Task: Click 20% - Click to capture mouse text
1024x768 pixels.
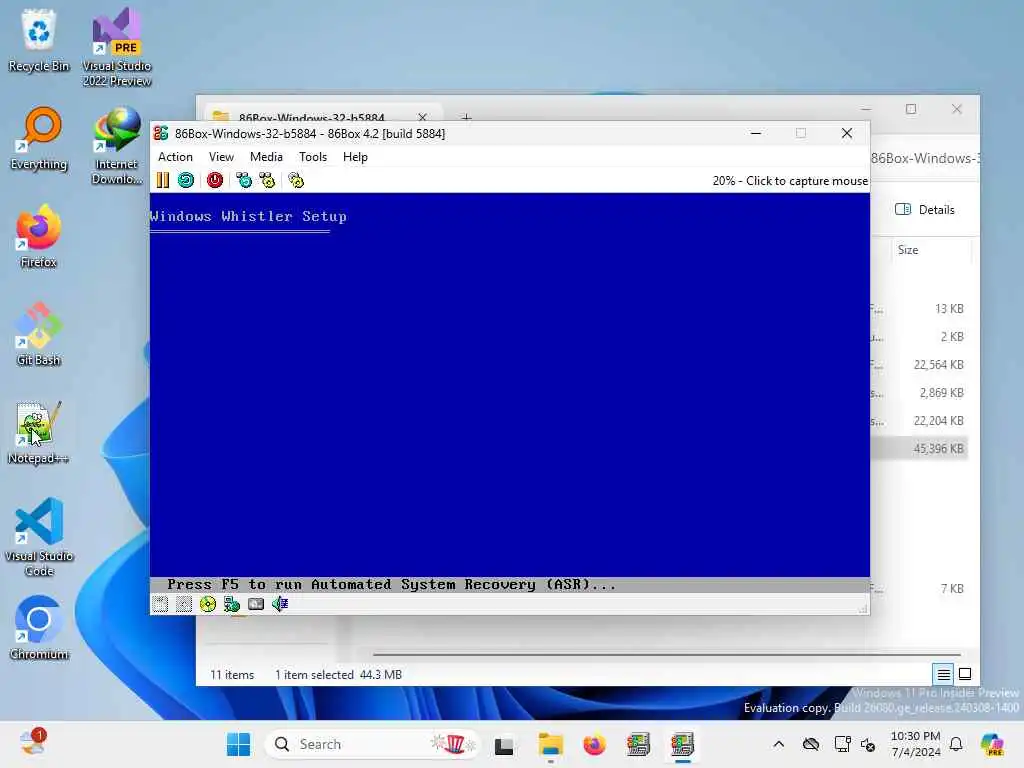Action: tap(790, 181)
